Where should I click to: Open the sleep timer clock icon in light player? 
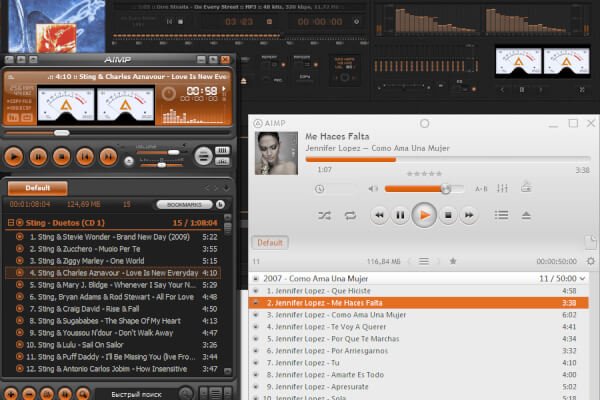320,189
